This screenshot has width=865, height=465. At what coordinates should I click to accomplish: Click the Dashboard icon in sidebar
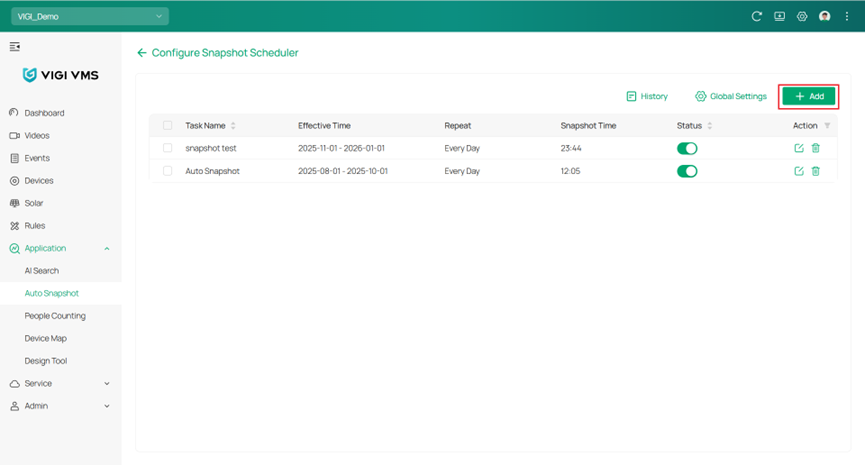click(x=14, y=113)
